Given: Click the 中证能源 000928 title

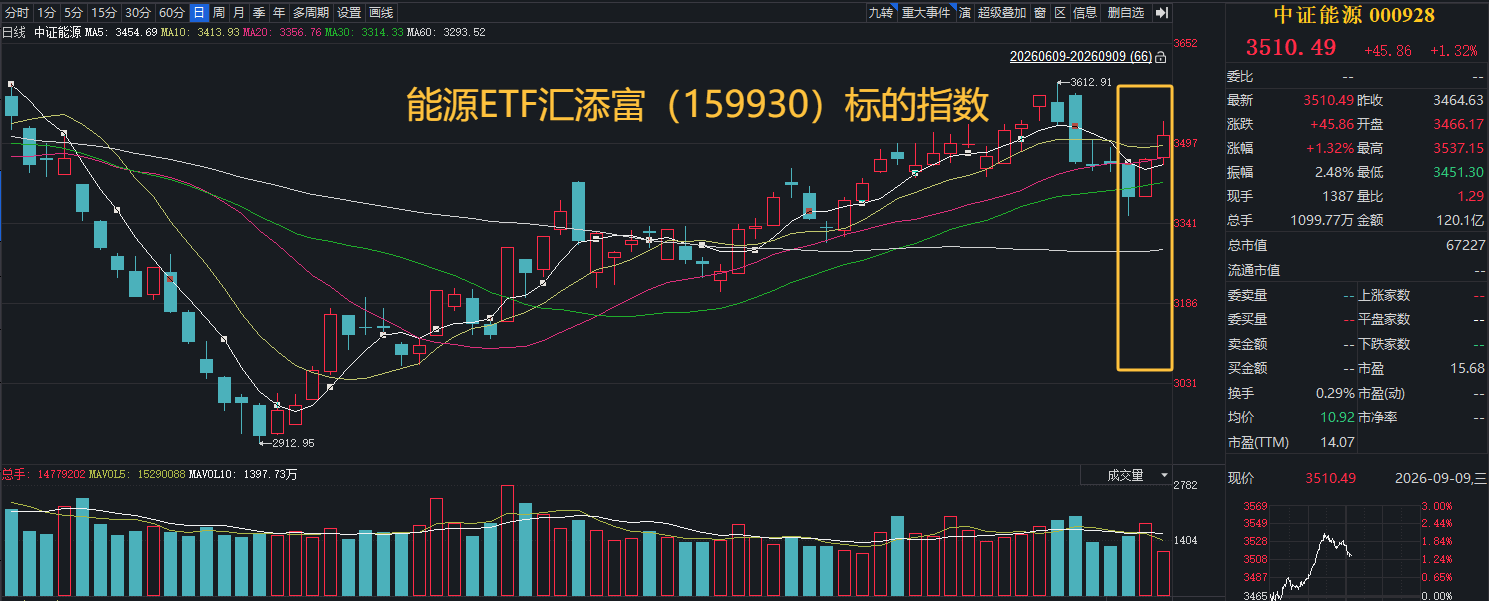Looking at the screenshot, I should click(1354, 15).
